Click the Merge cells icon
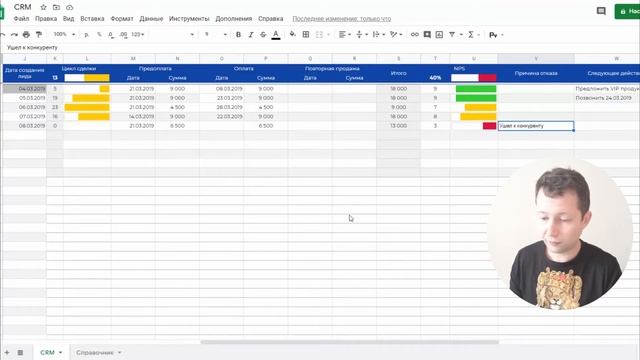The image size is (640, 360). 319,35
